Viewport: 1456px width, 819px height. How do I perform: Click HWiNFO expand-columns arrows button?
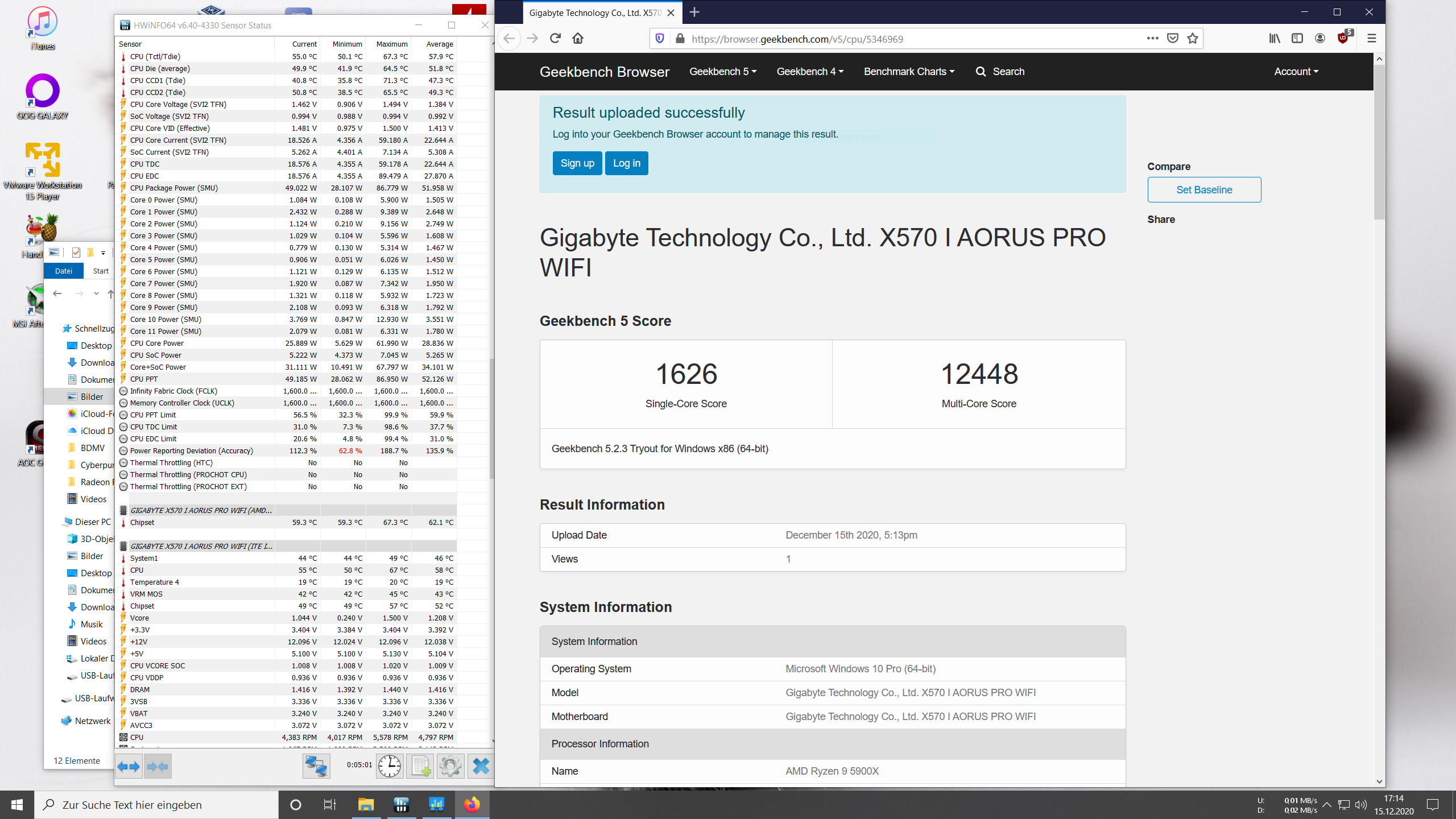(129, 766)
